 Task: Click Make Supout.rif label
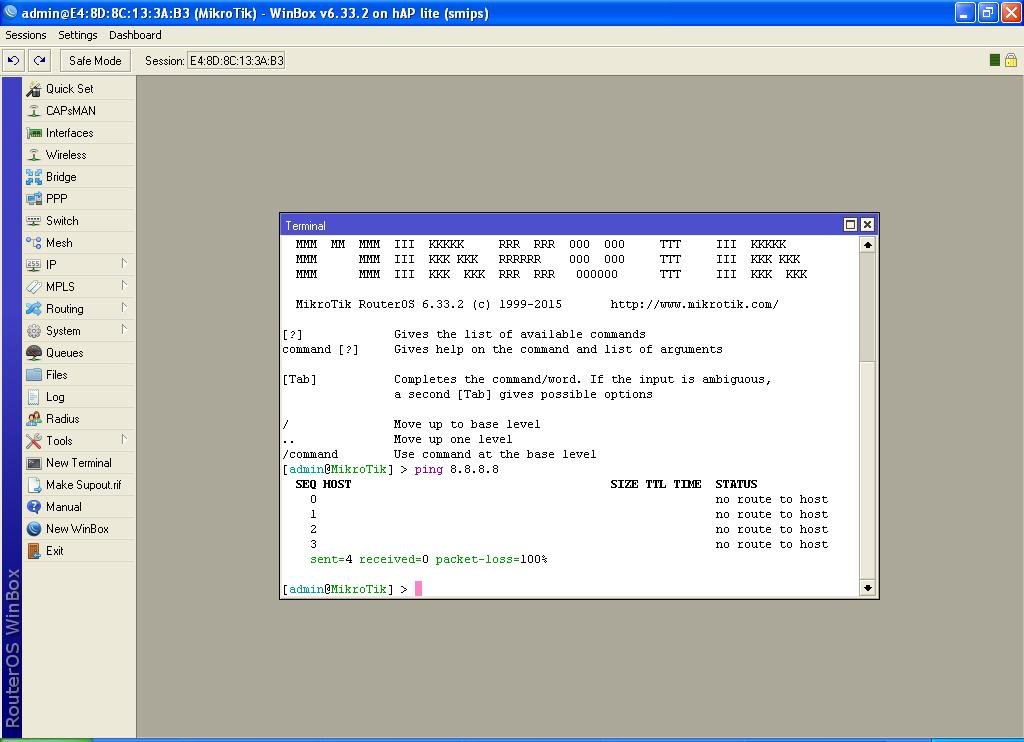(84, 485)
